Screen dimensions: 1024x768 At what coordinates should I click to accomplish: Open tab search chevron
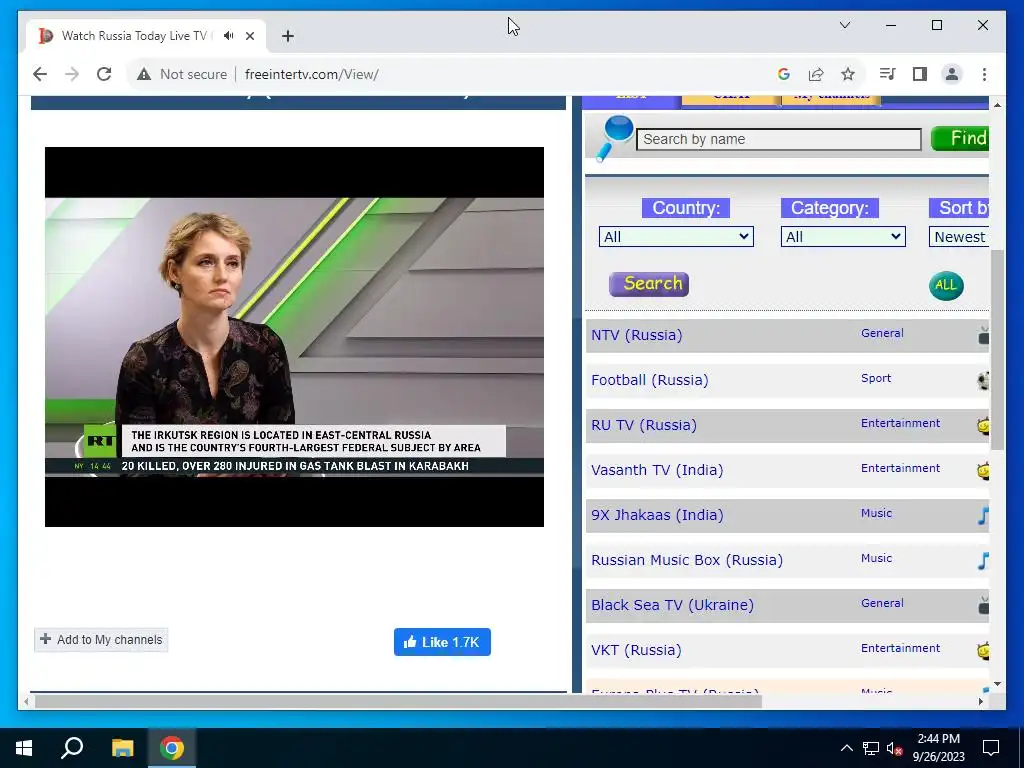[844, 25]
